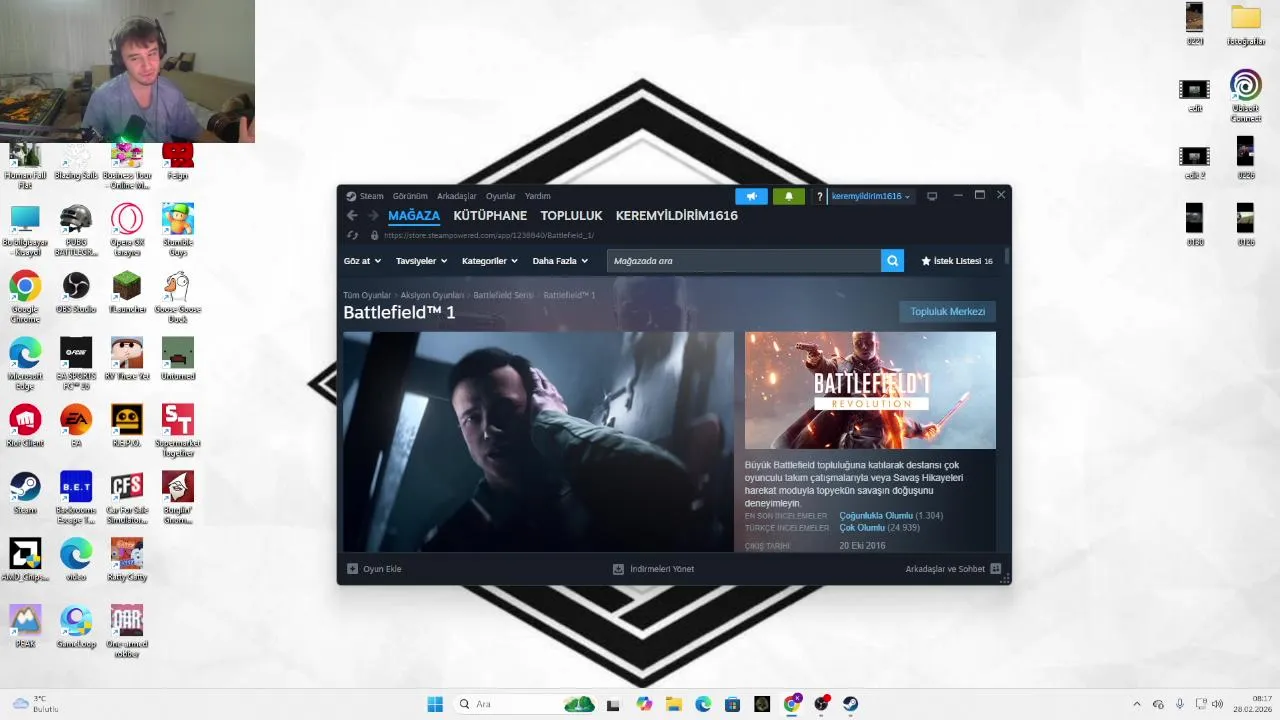Open the R.E.P.O. desktop shortcut
The image size is (1280, 720).
click(127, 426)
